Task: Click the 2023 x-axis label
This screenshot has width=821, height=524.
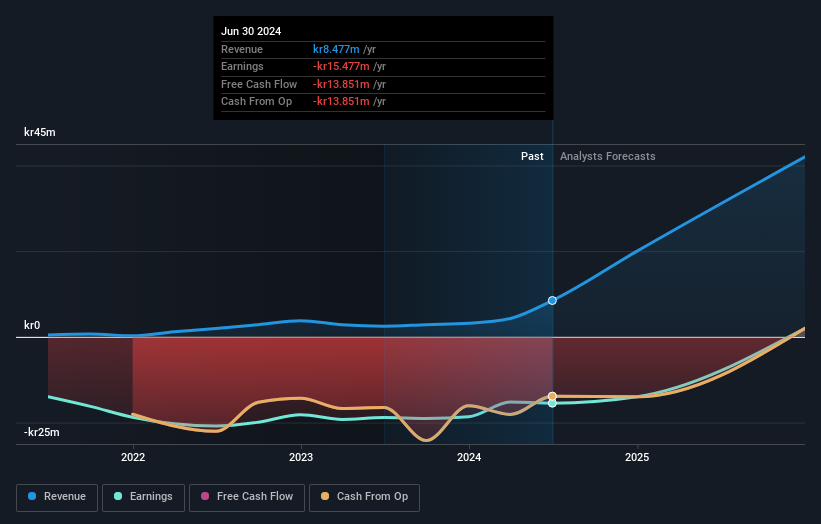Action: pos(301,458)
